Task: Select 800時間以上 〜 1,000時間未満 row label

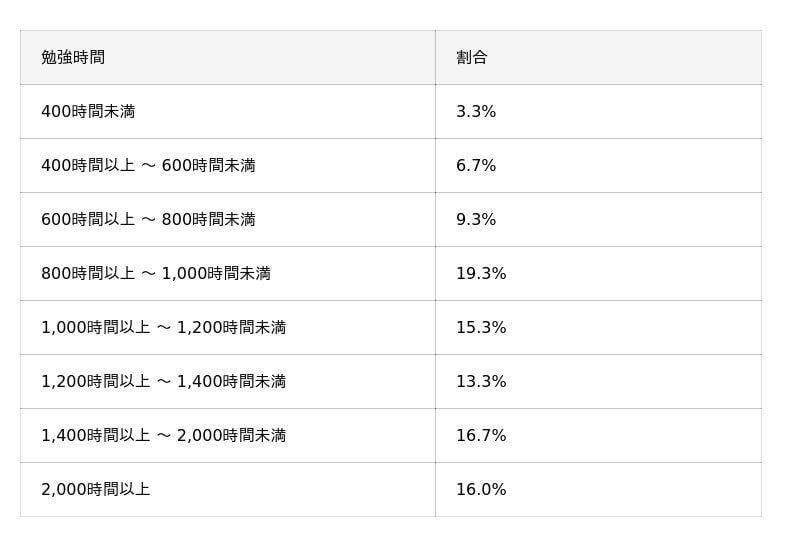Action: tap(155, 274)
